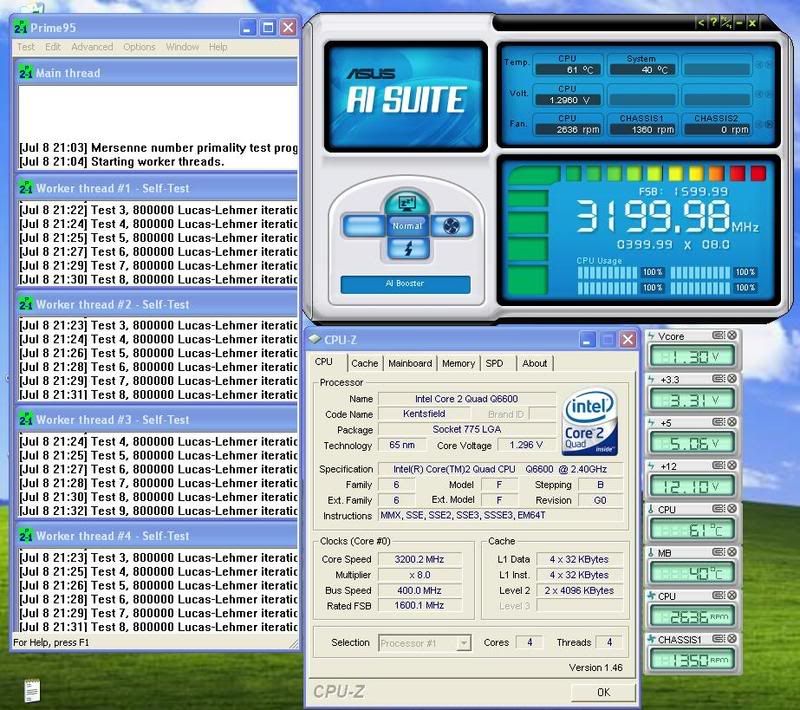Image resolution: width=800 pixels, height=710 pixels.
Task: Switch to the About tab in CPU-Z
Action: 534,363
